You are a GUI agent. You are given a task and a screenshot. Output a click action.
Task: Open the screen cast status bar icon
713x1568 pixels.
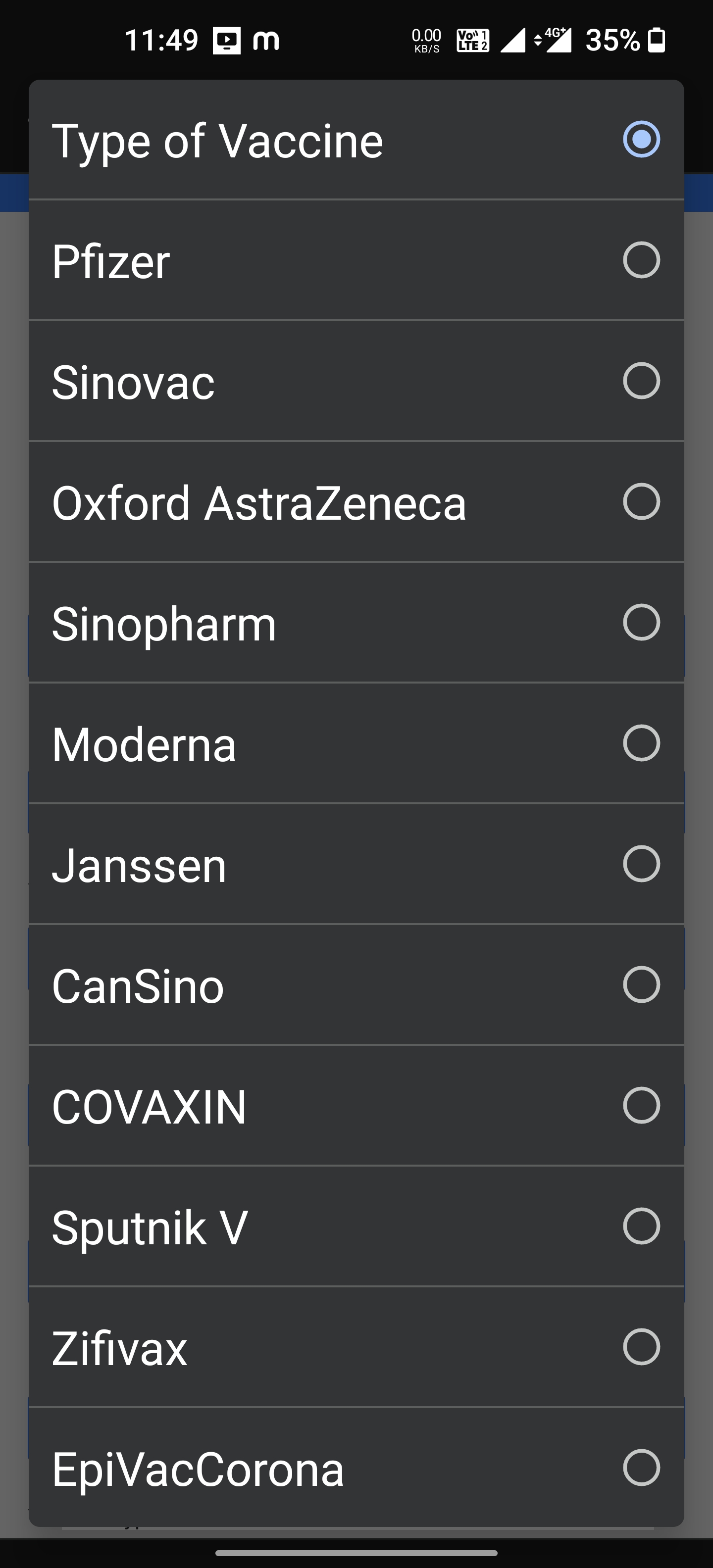coord(226,41)
